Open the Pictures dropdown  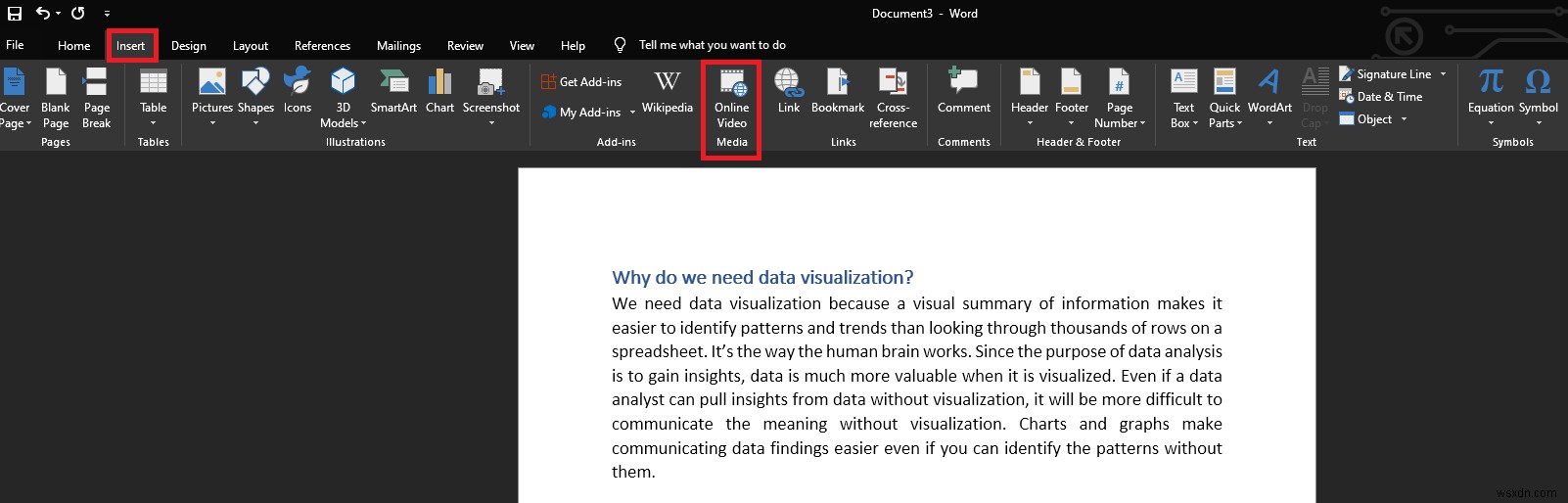click(x=212, y=97)
